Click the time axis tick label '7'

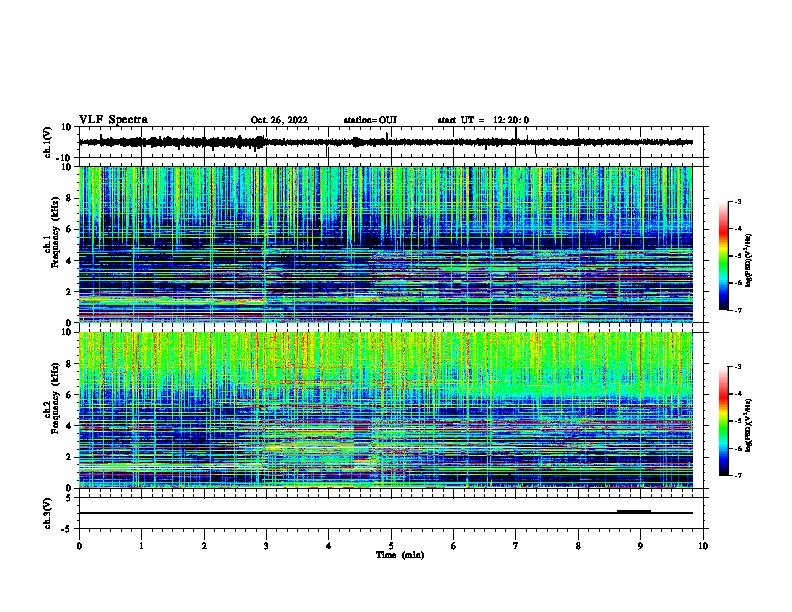[516, 546]
